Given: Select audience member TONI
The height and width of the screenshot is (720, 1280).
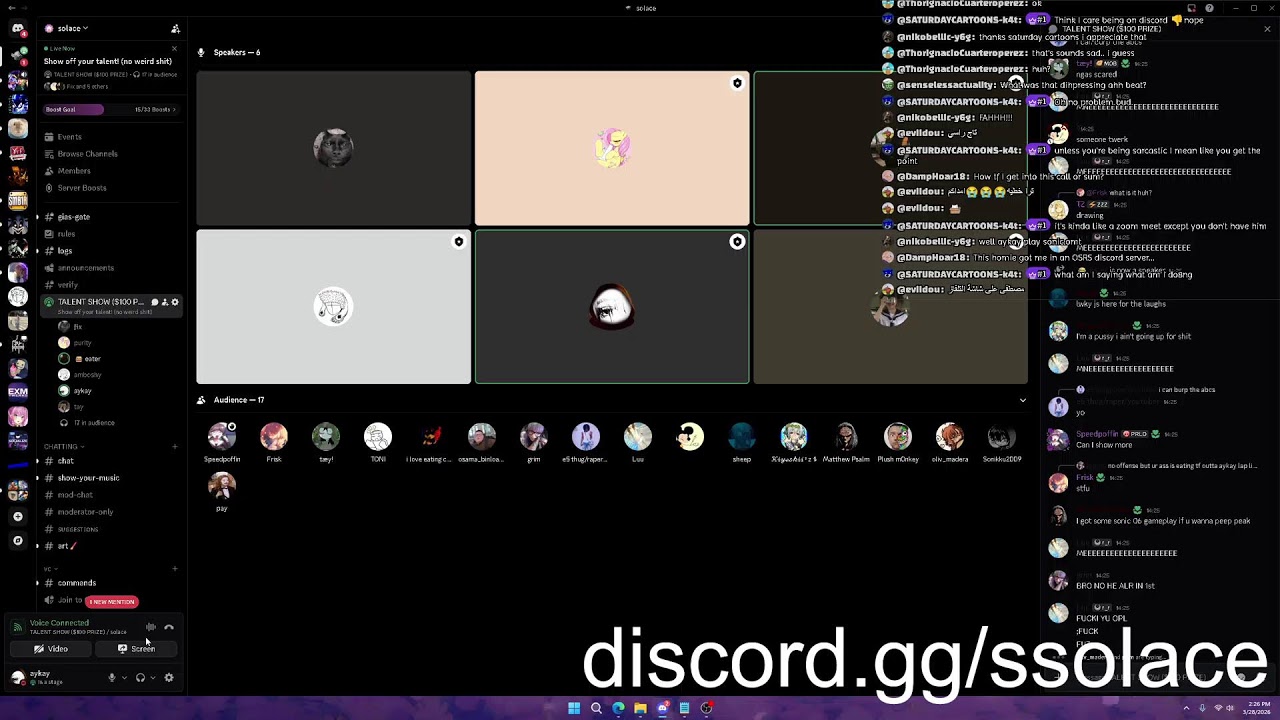Looking at the screenshot, I should tap(378, 442).
